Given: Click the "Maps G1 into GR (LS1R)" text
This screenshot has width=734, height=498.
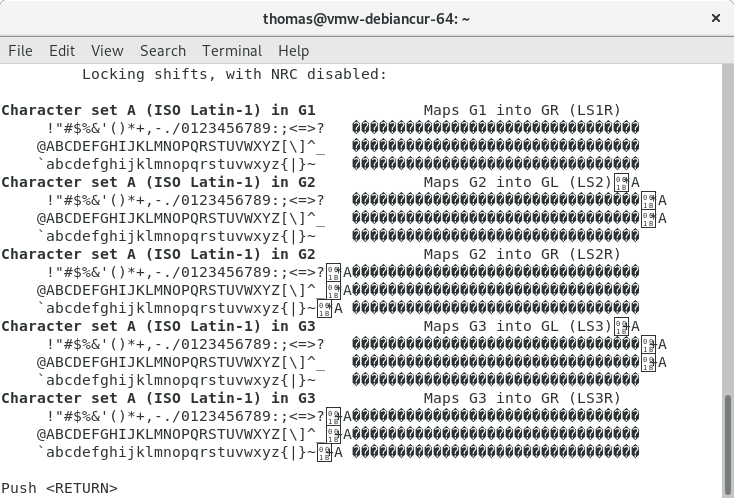Looking at the screenshot, I should [x=521, y=110].
